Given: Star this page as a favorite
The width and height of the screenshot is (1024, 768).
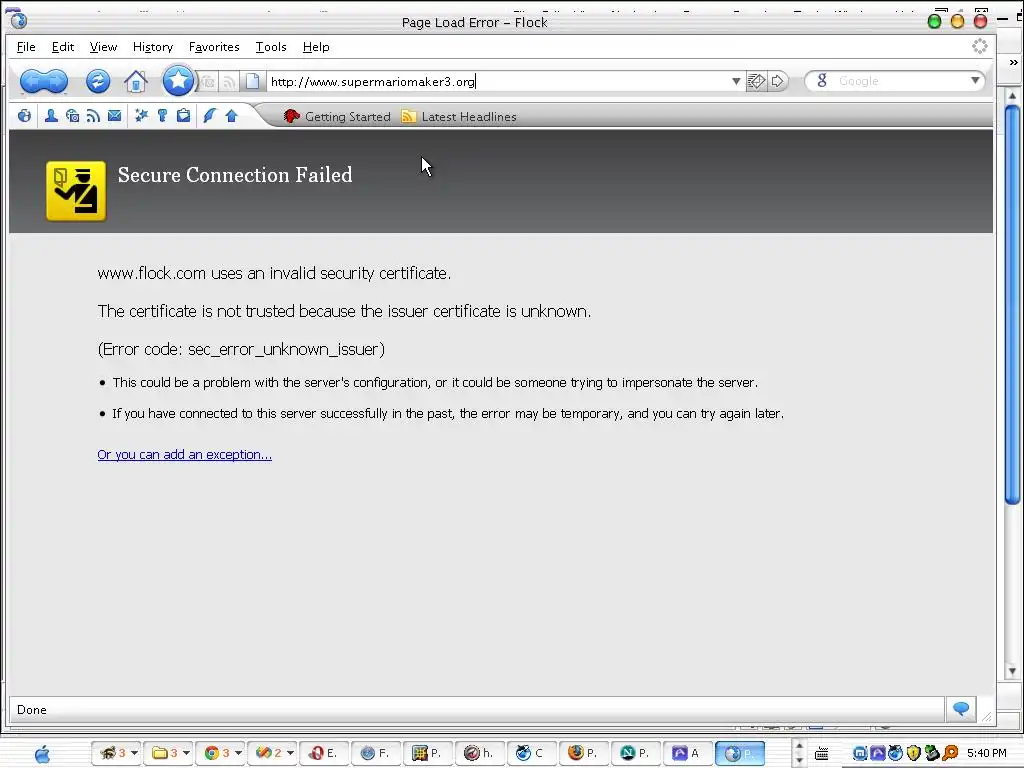Looking at the screenshot, I should (x=178, y=81).
